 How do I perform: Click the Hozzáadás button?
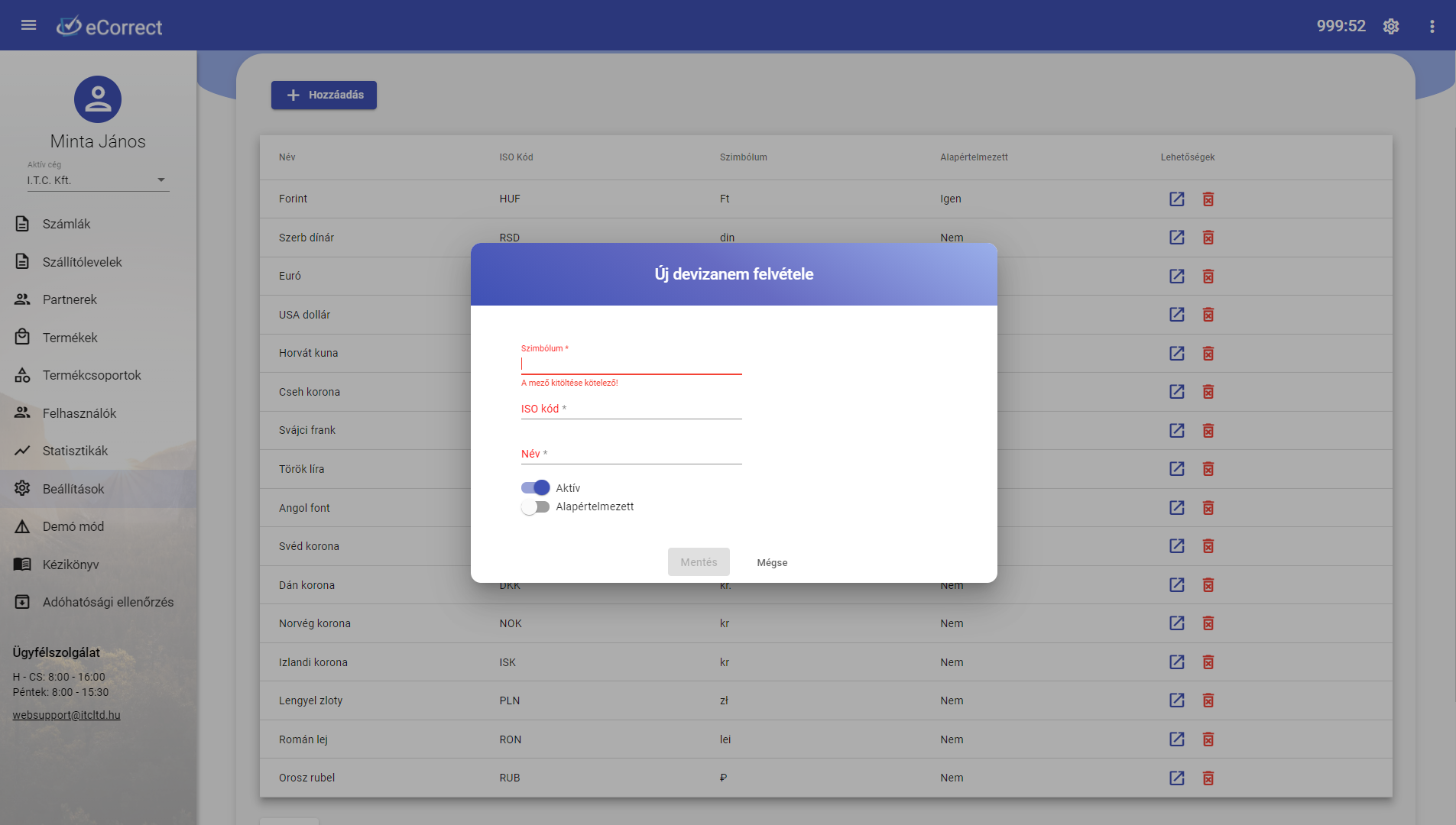[x=324, y=95]
